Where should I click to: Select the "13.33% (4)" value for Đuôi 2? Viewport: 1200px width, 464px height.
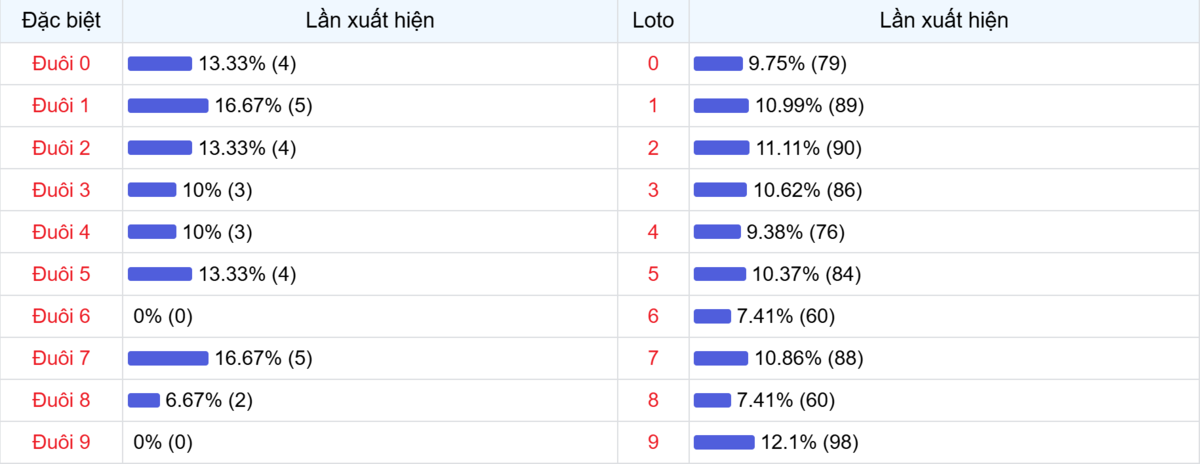[x=247, y=148]
